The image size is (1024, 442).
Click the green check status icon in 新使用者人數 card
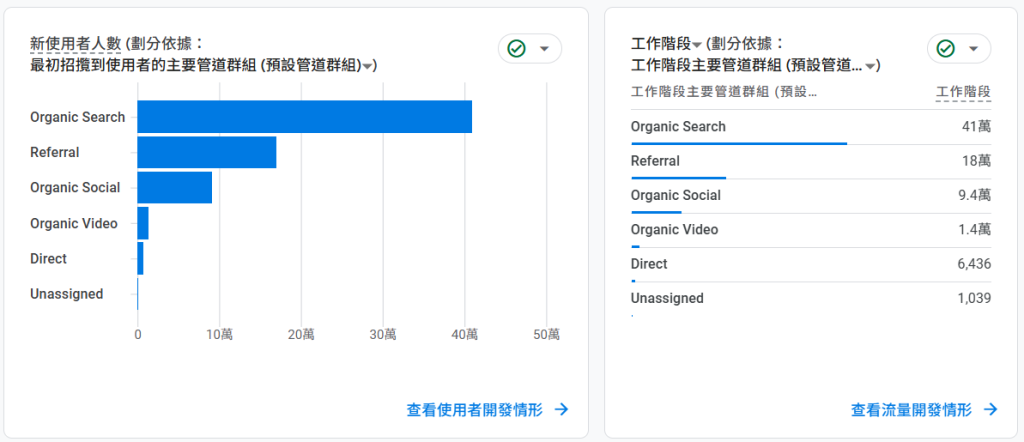point(516,49)
